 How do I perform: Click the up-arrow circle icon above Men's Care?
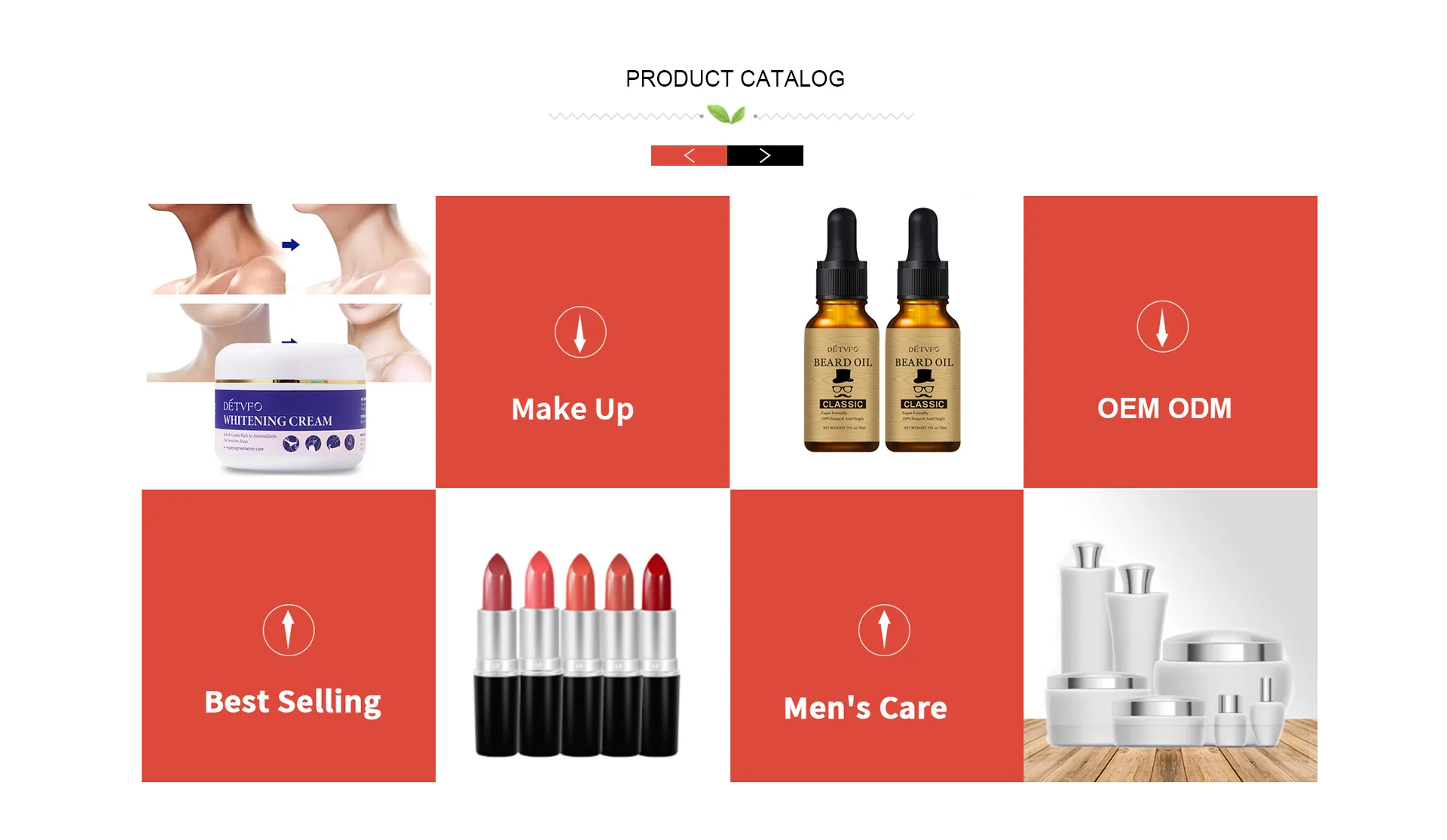pyautogui.click(x=884, y=630)
